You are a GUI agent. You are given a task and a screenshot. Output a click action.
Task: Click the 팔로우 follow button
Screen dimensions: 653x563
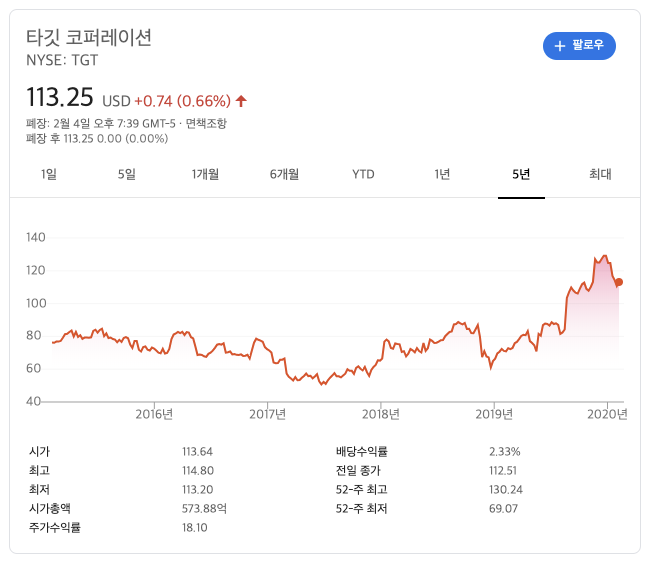pos(579,46)
